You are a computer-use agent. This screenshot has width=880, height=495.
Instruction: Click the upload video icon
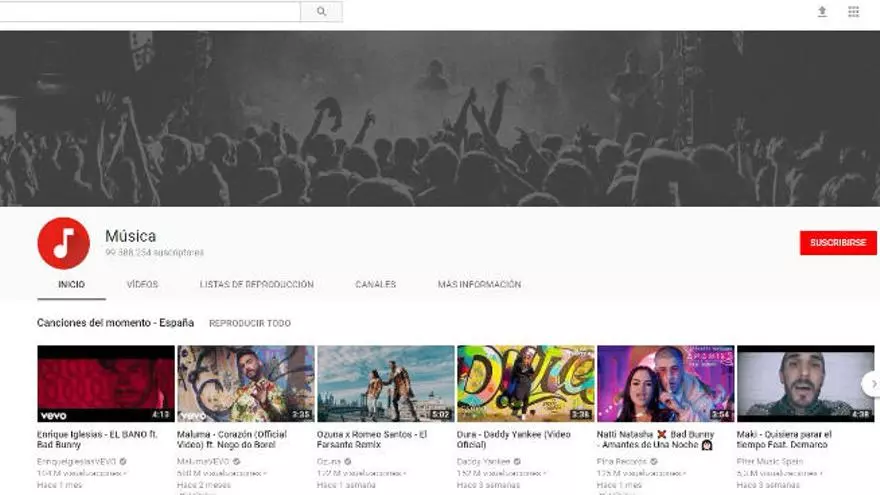pyautogui.click(x=822, y=12)
